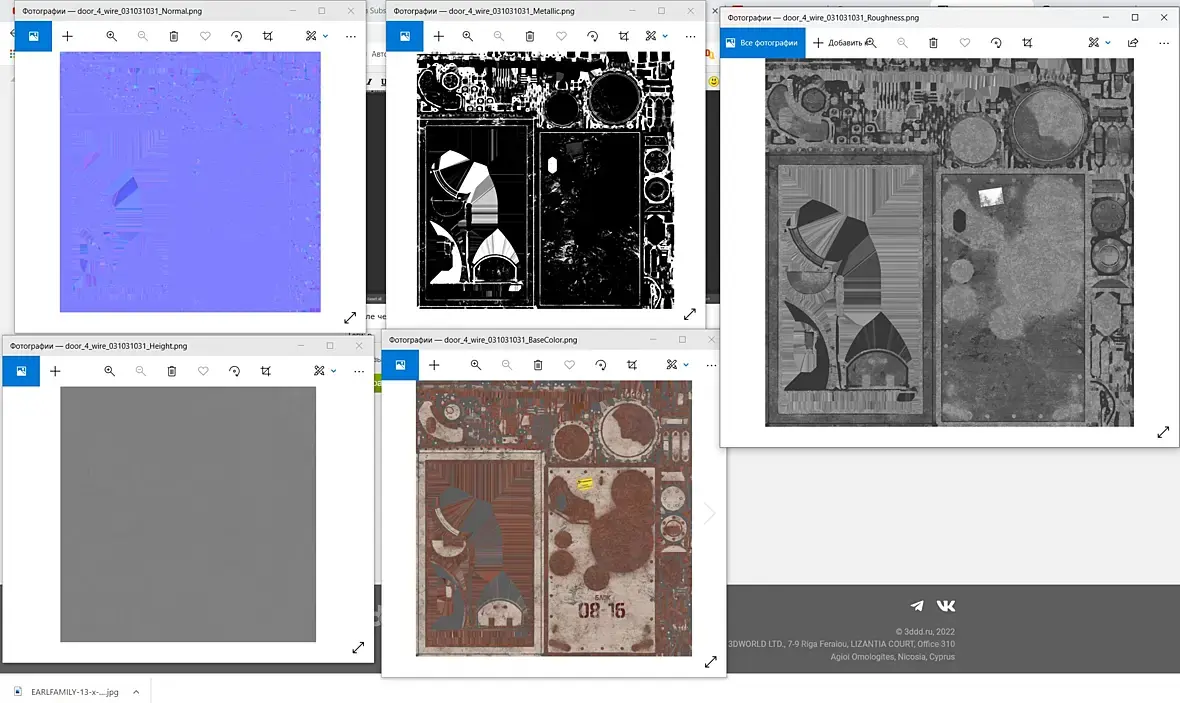
Task: Rotate the BaseColor.png image
Action: pos(601,365)
